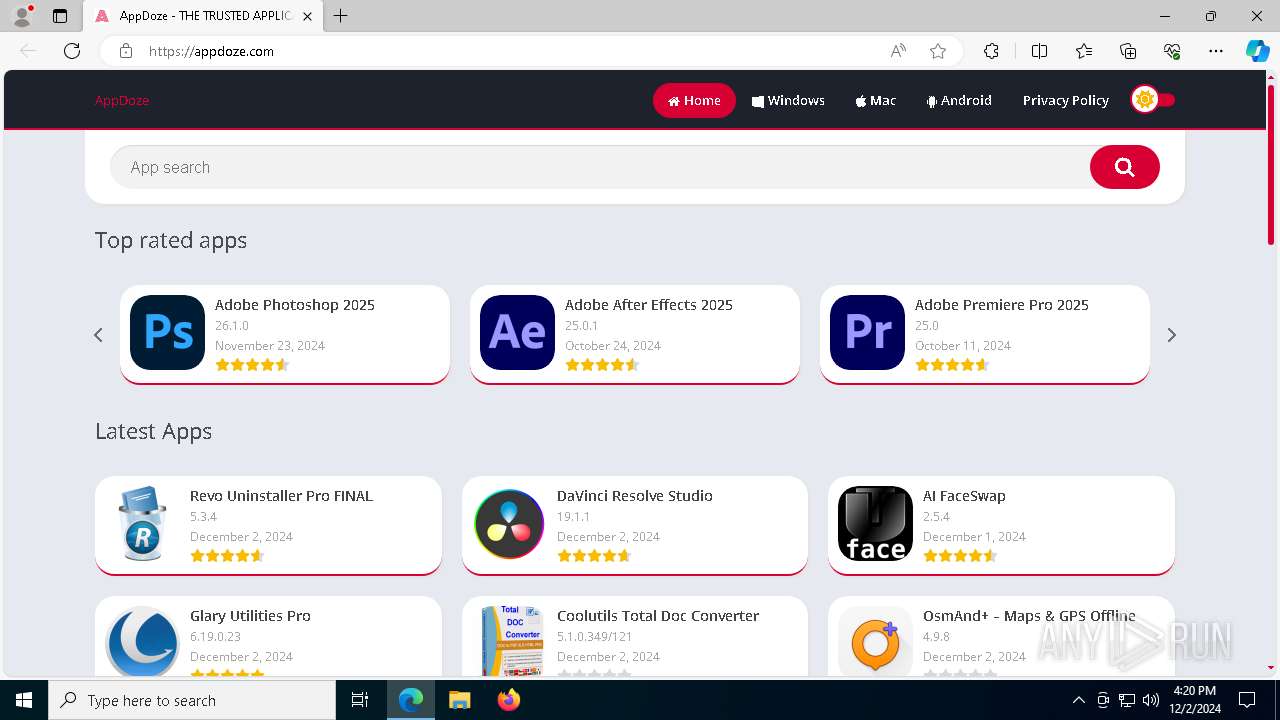Open the Windows category
This screenshot has width=1280, height=720.
788,100
